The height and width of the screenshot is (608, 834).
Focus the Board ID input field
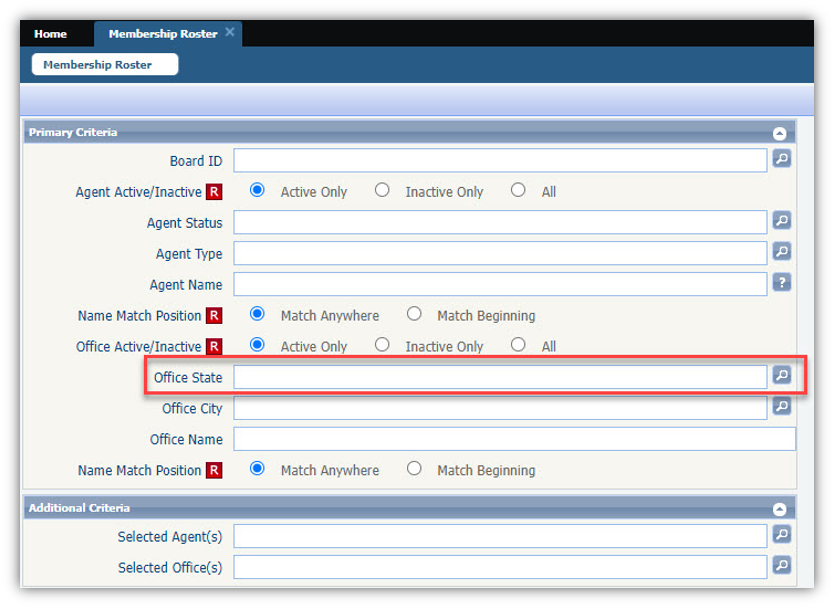pyautogui.click(x=500, y=160)
